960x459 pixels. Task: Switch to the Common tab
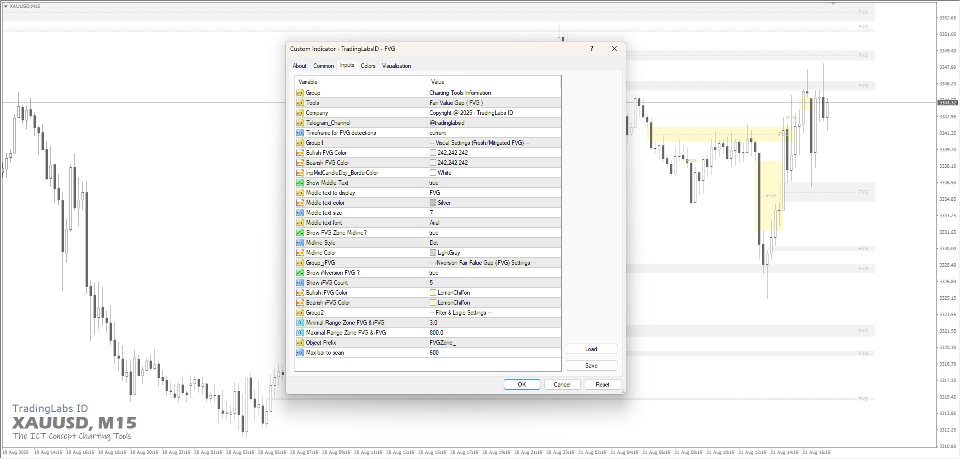pos(324,65)
